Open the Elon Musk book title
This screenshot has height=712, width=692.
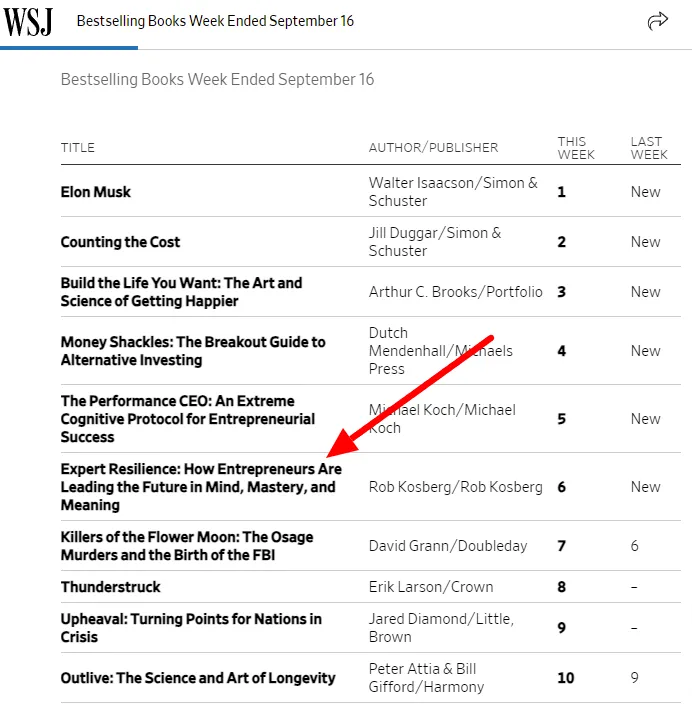click(96, 192)
